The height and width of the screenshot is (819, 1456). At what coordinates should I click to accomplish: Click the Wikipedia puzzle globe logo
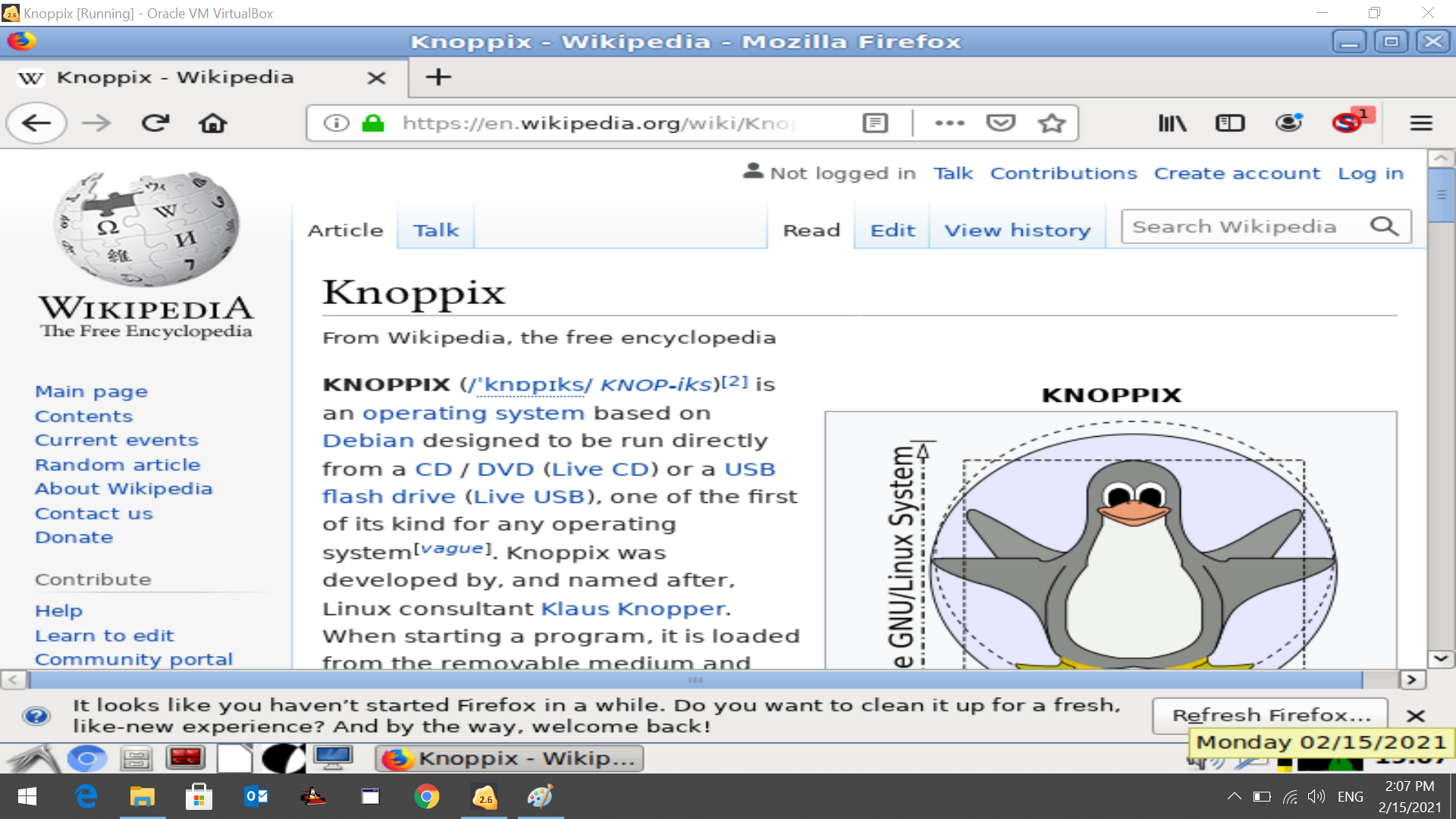point(146,227)
